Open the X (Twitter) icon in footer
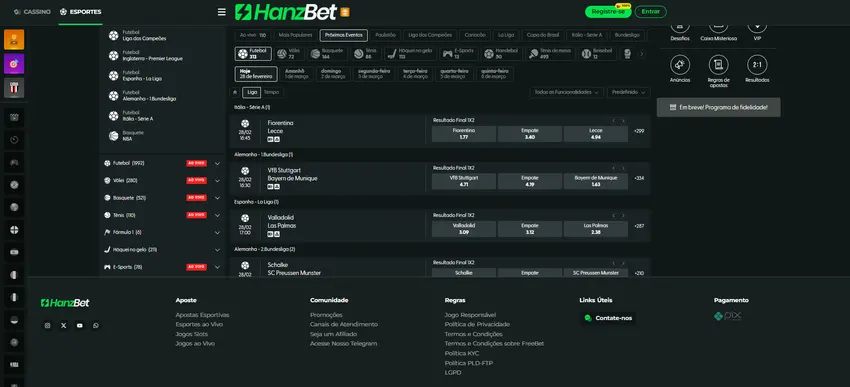Viewport: 850px width, 387px height. [x=64, y=326]
